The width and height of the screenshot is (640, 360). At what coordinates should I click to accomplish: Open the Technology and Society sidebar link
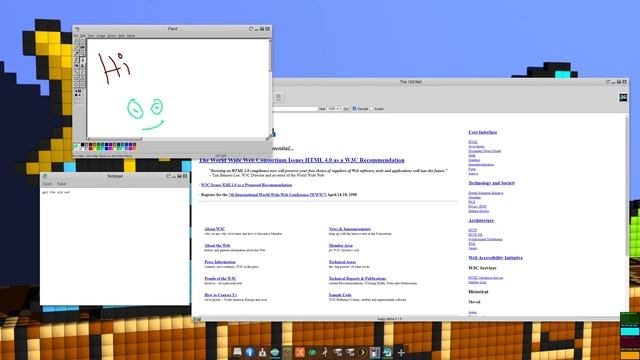(492, 183)
